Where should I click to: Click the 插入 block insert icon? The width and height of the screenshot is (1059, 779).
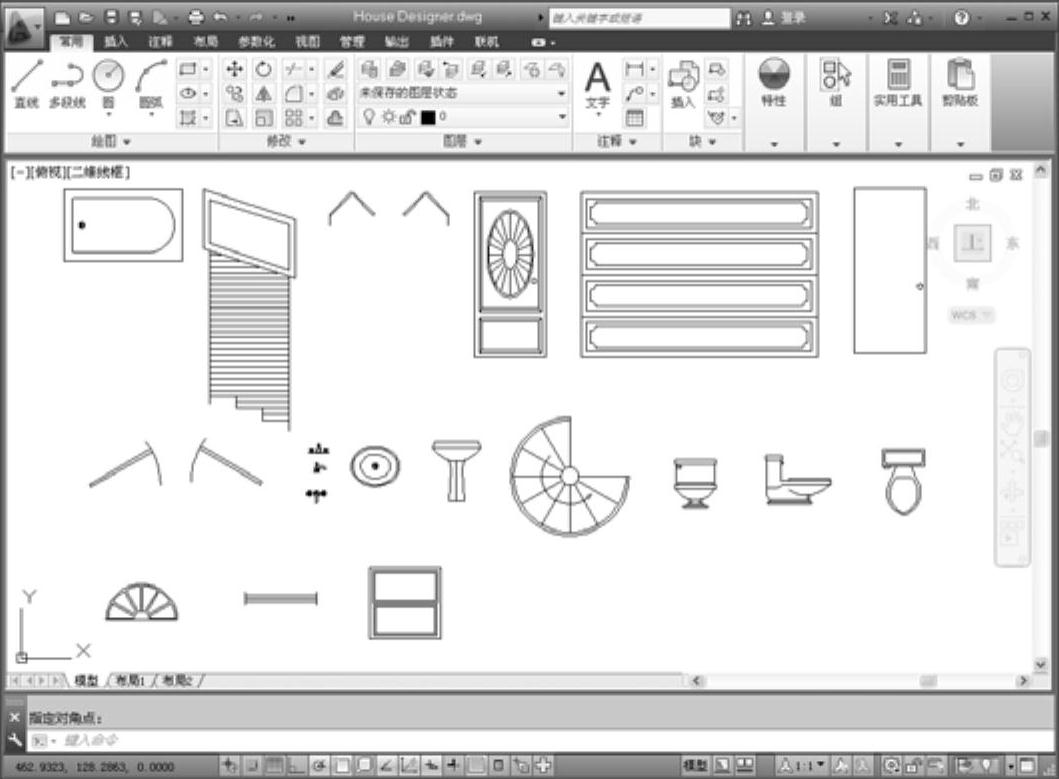(x=682, y=83)
